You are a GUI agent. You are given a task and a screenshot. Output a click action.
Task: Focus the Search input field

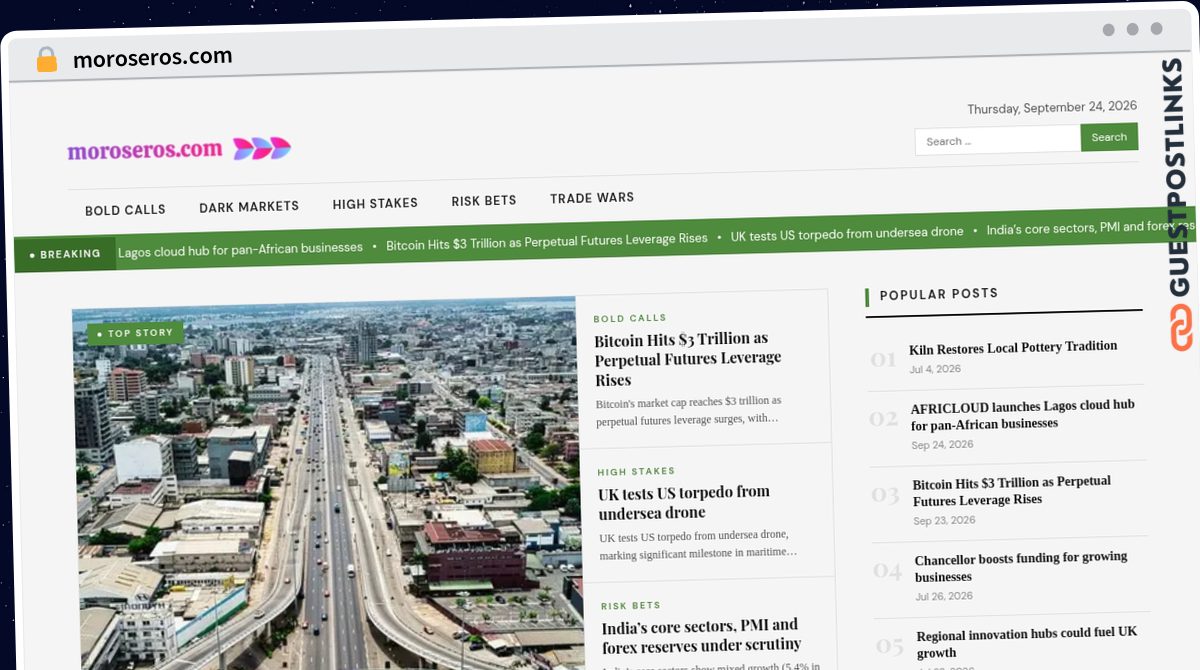pos(997,140)
